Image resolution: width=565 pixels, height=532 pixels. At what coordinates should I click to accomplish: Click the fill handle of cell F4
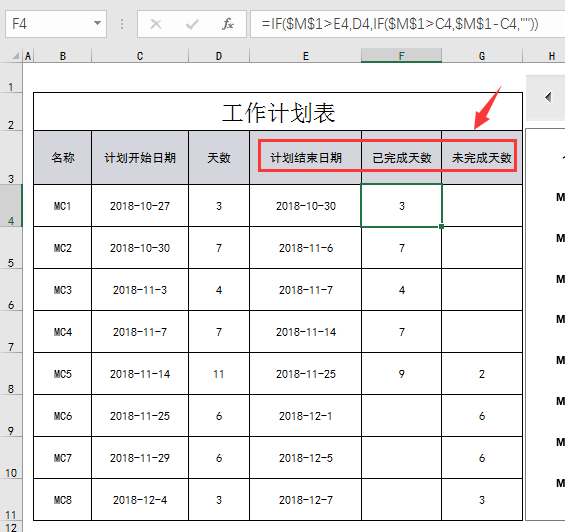tap(441, 226)
